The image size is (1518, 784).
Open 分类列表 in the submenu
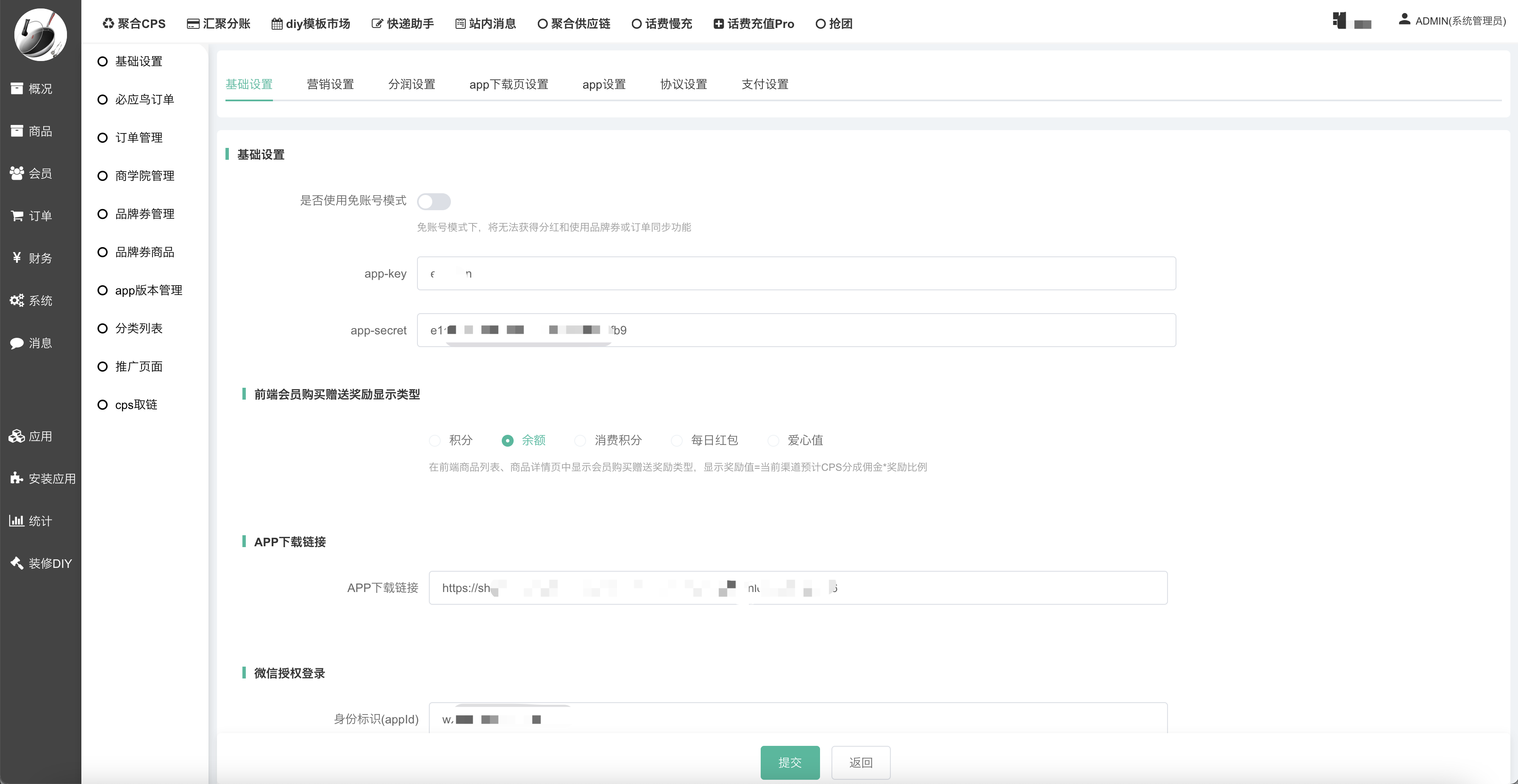click(139, 328)
